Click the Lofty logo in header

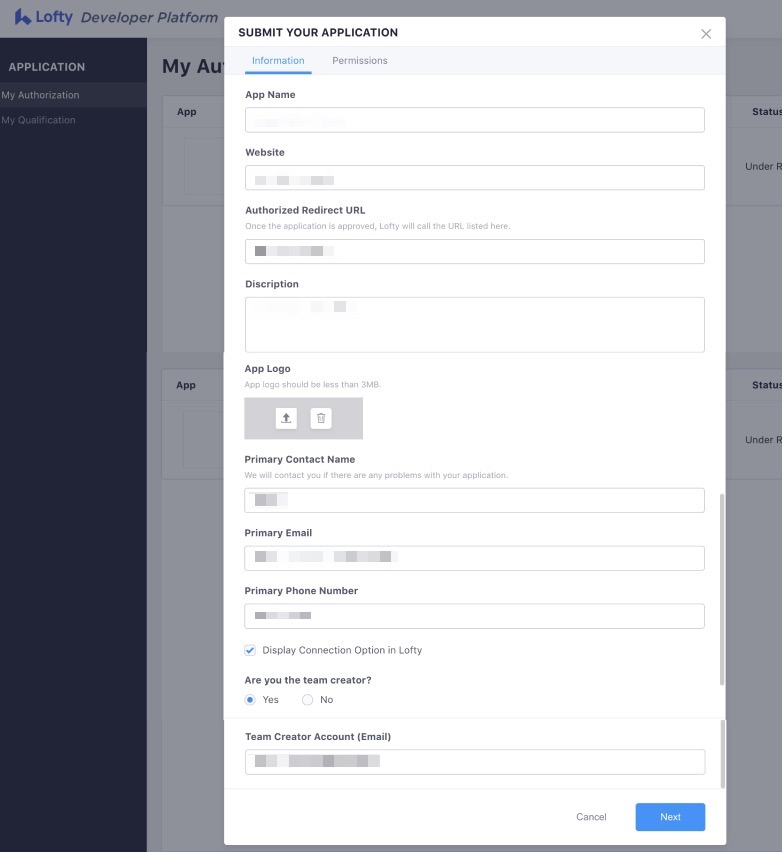44,17
